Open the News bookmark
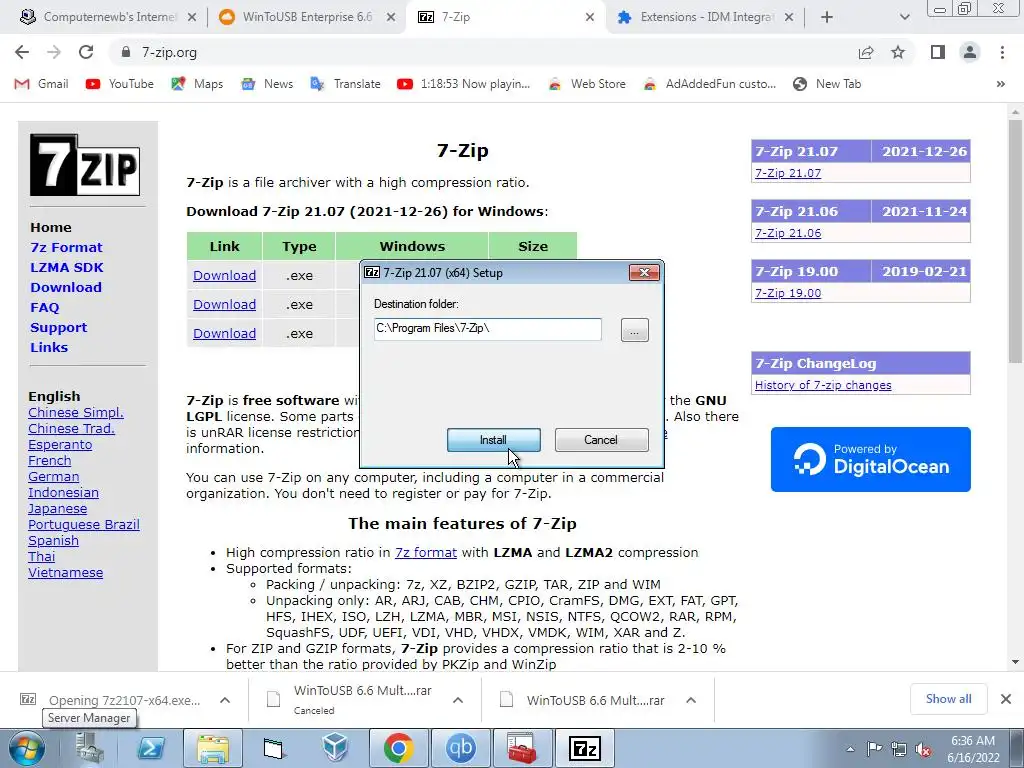 [267, 84]
